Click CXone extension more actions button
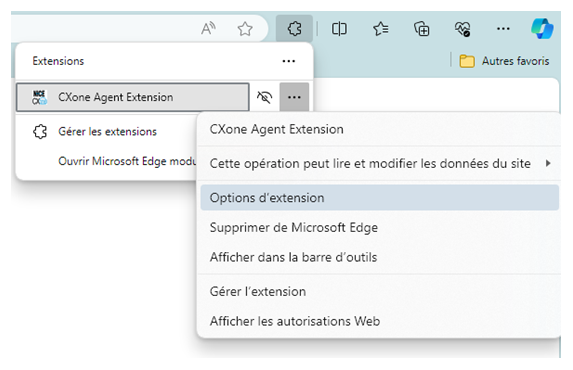 [x=294, y=97]
